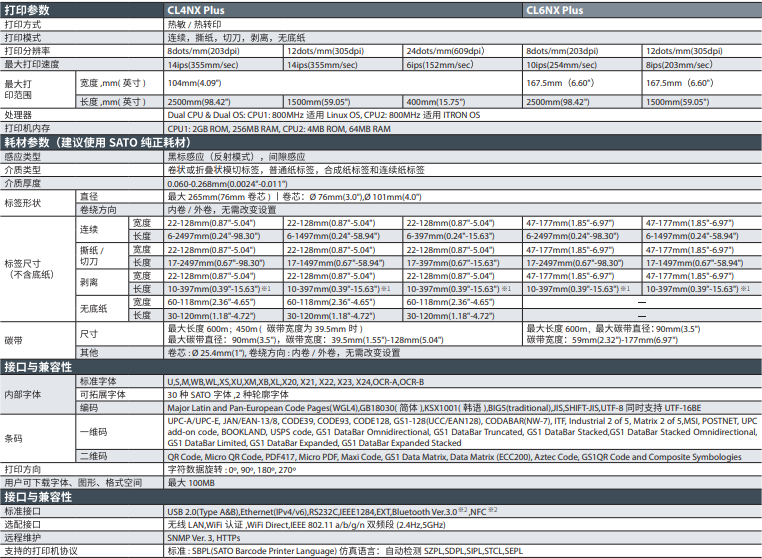Viewport: 762px width, 558px height.
Task: Click "内卷 / 外卷，无需改变设置" in 卷绕方向 row
Action: tap(222, 210)
